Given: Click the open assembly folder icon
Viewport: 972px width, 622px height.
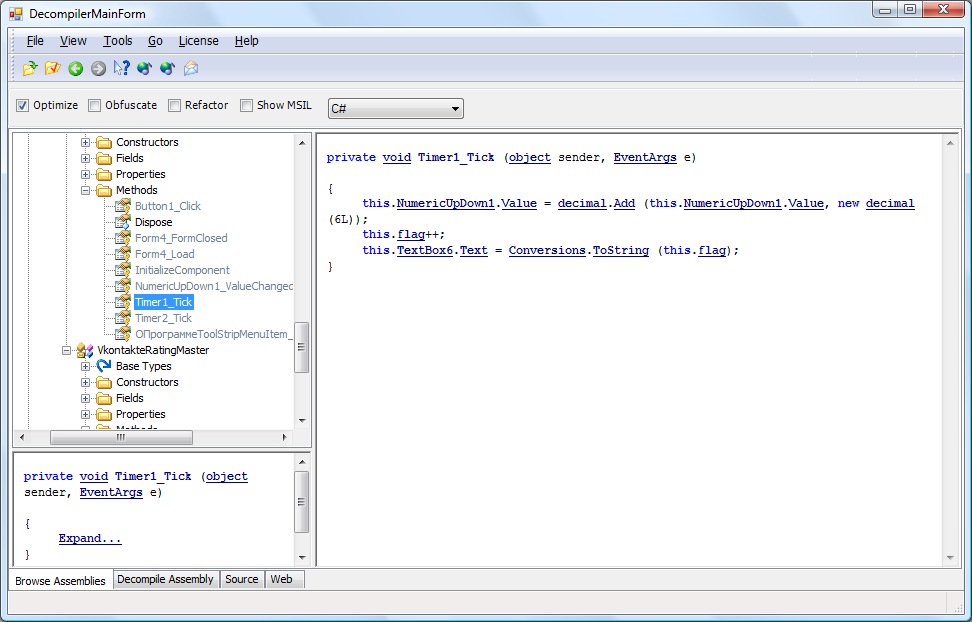Looking at the screenshot, I should click(x=30, y=68).
